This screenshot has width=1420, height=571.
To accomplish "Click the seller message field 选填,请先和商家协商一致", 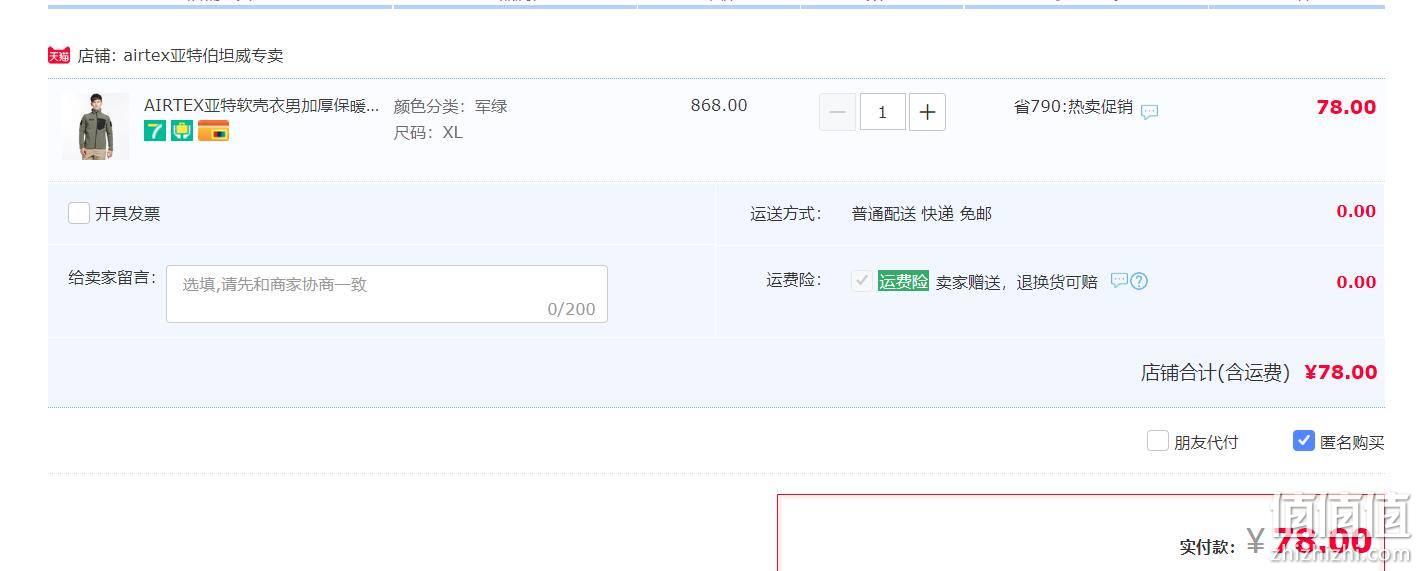I will point(387,294).
